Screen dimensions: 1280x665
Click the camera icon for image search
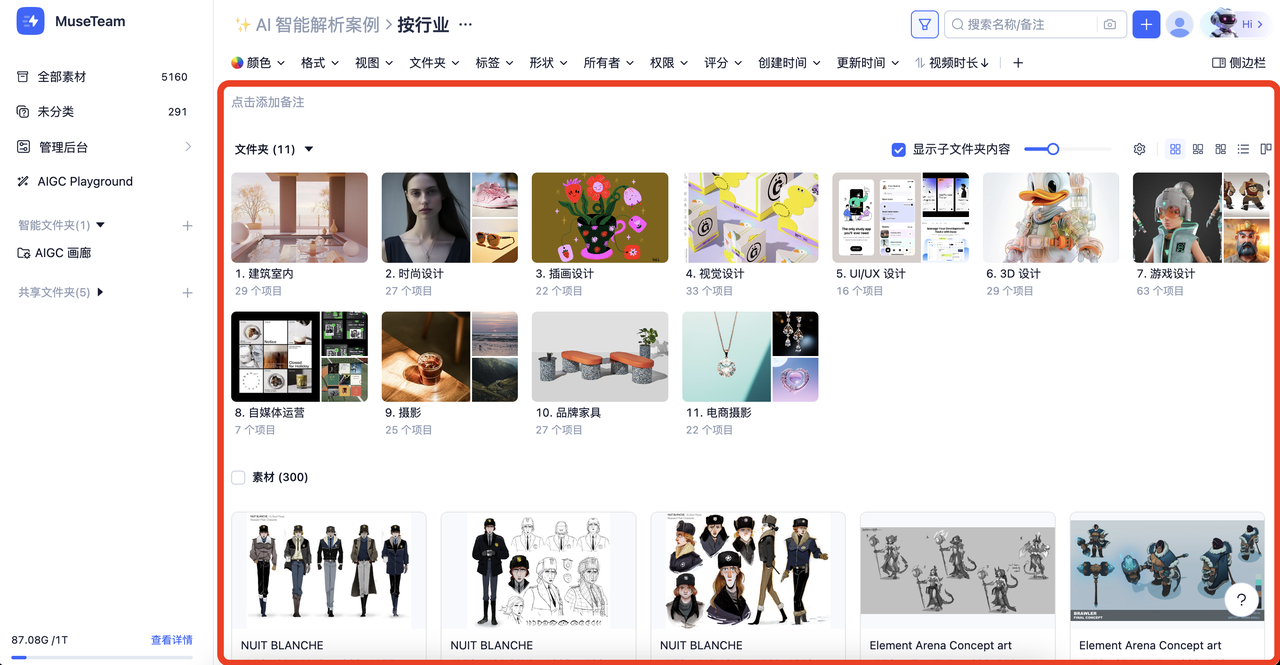[1109, 24]
